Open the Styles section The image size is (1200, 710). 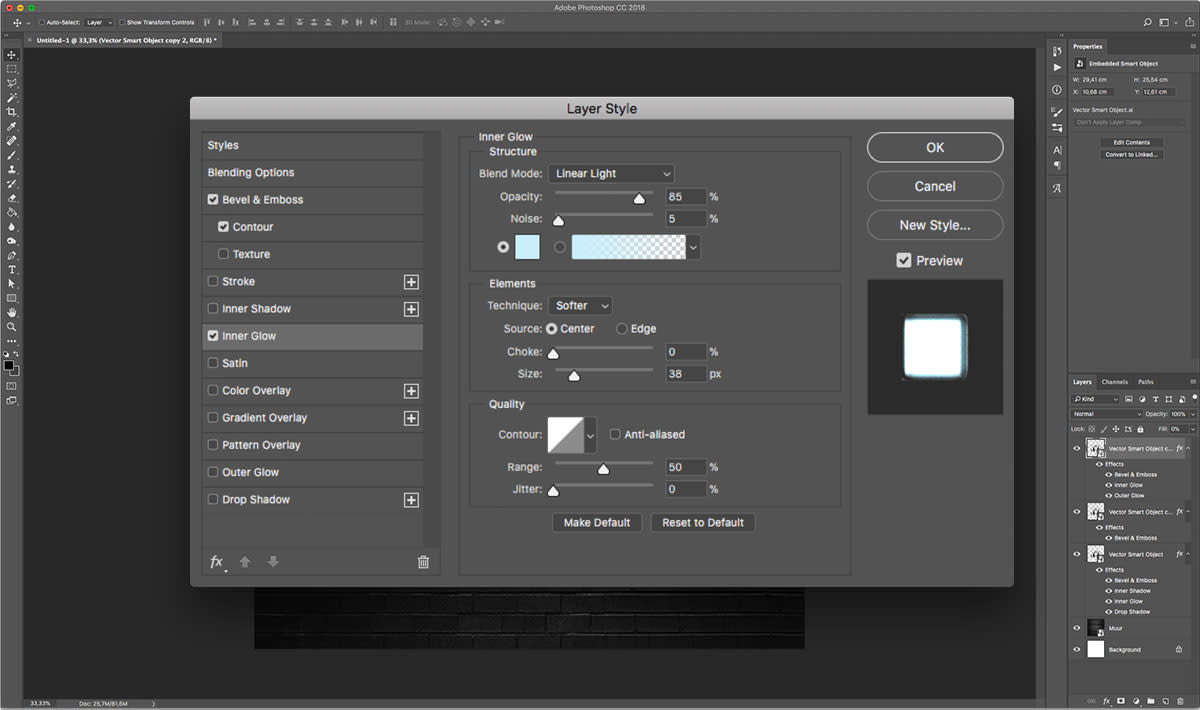click(x=312, y=146)
